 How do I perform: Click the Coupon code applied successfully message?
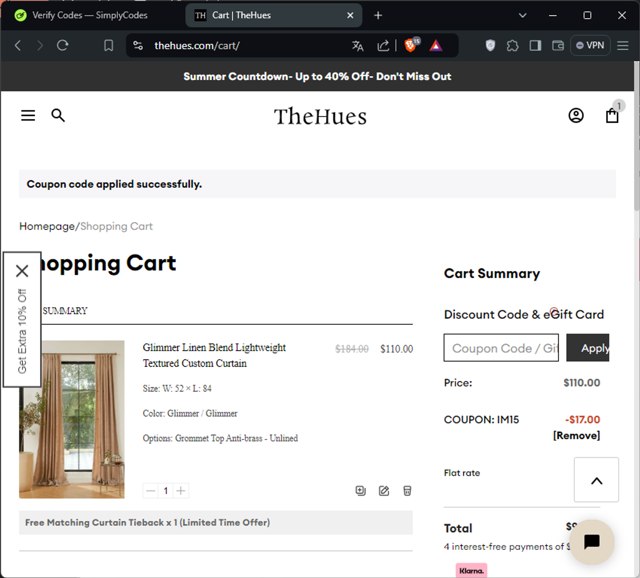[114, 184]
